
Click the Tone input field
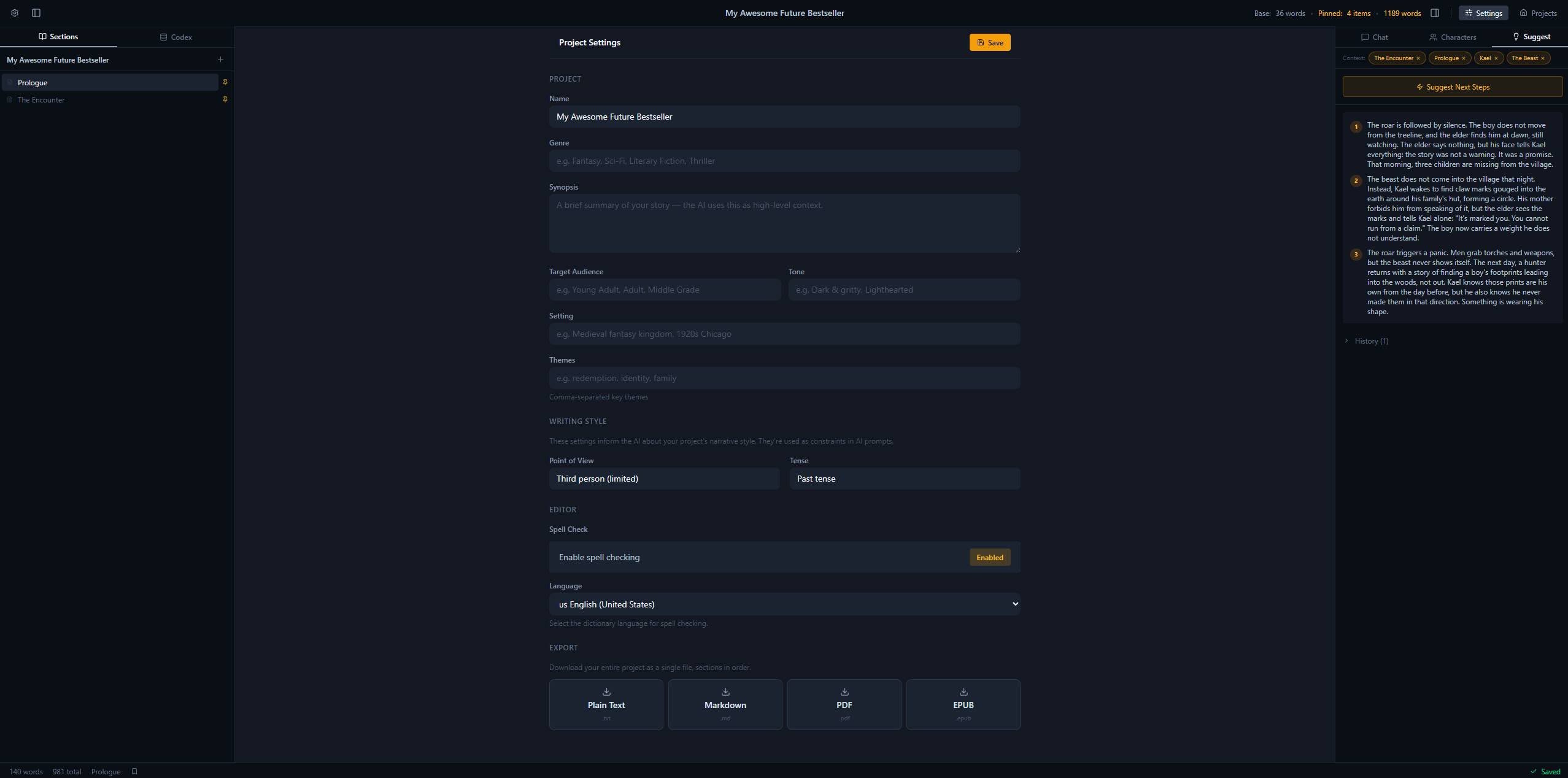pos(905,290)
